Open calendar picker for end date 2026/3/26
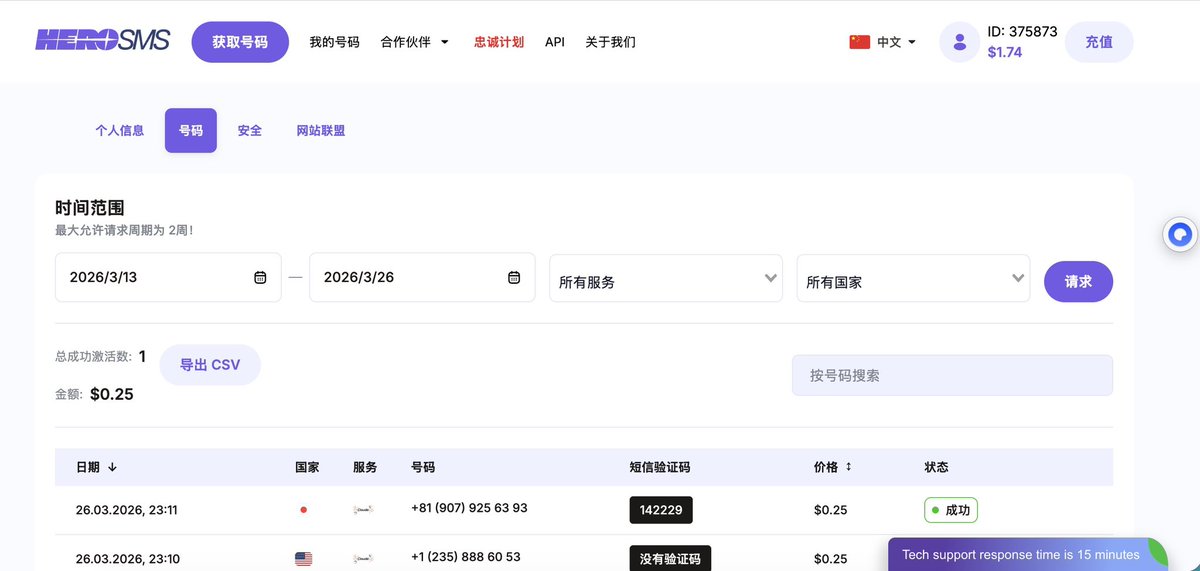This screenshot has height=571, width=1200. coord(514,277)
